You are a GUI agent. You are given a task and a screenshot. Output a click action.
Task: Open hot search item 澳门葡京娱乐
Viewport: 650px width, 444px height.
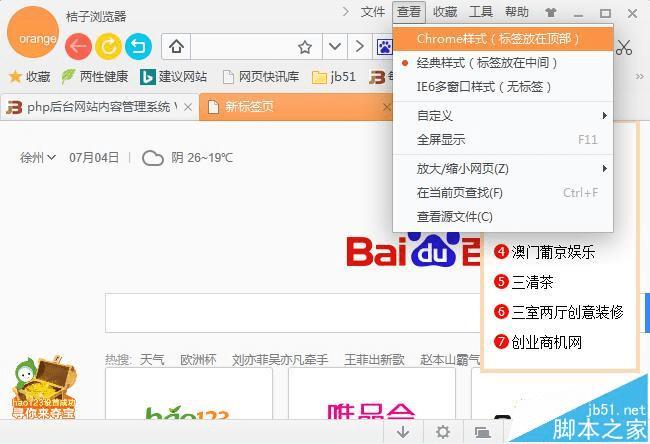[544, 252]
